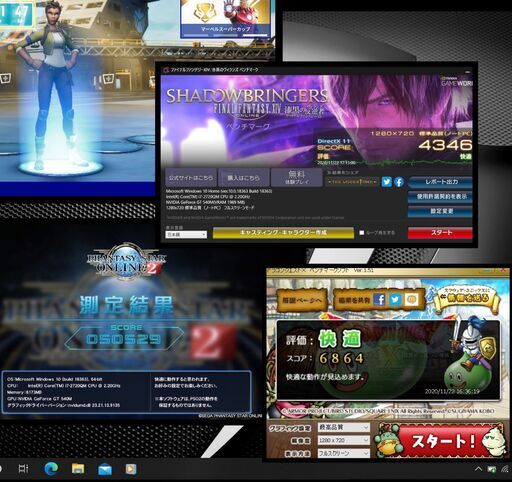This screenshot has width=512, height=482.
Task: Click the 公式サイトはこちら button
Action: click(191, 178)
